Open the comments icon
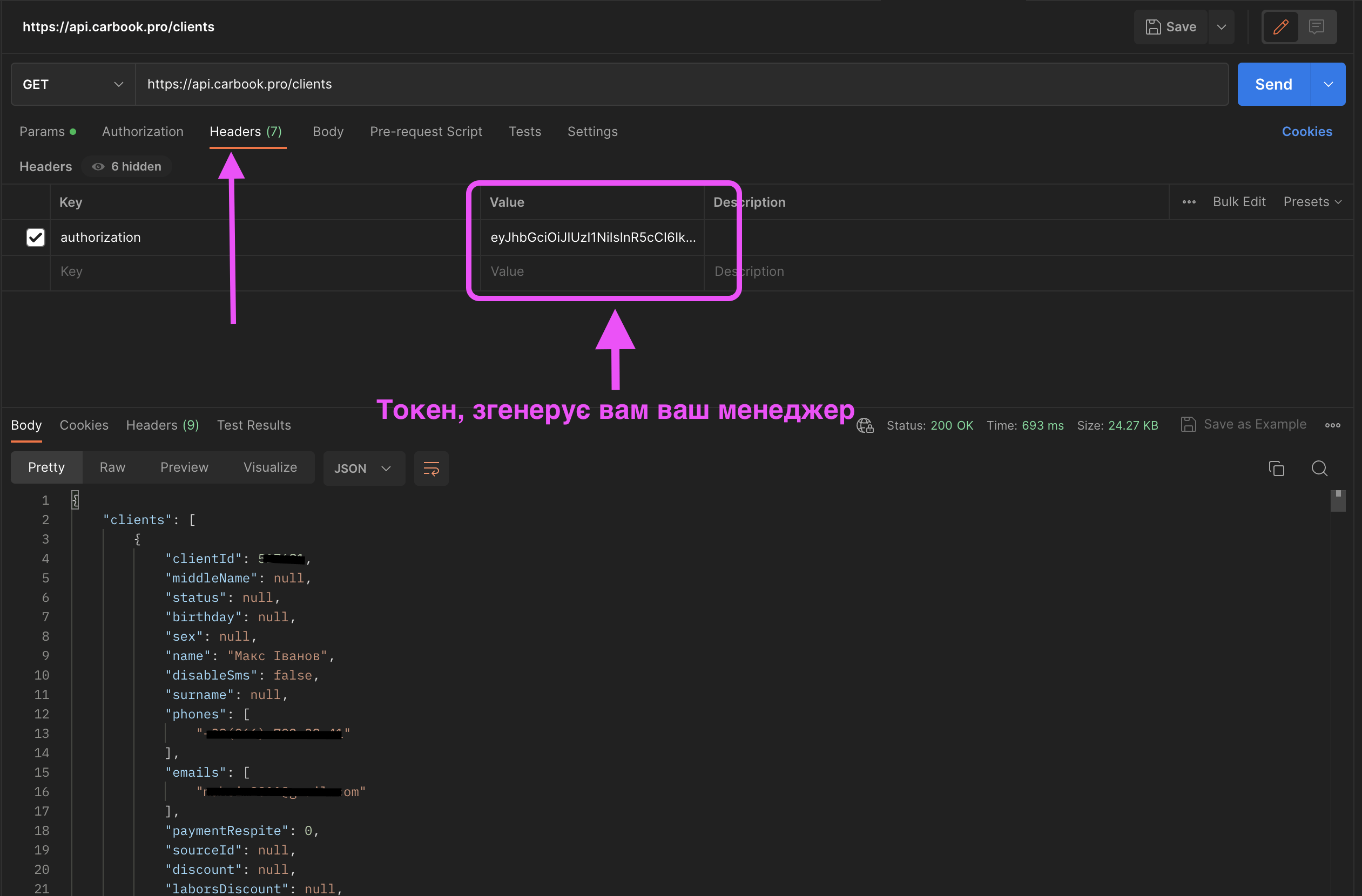 click(1316, 27)
